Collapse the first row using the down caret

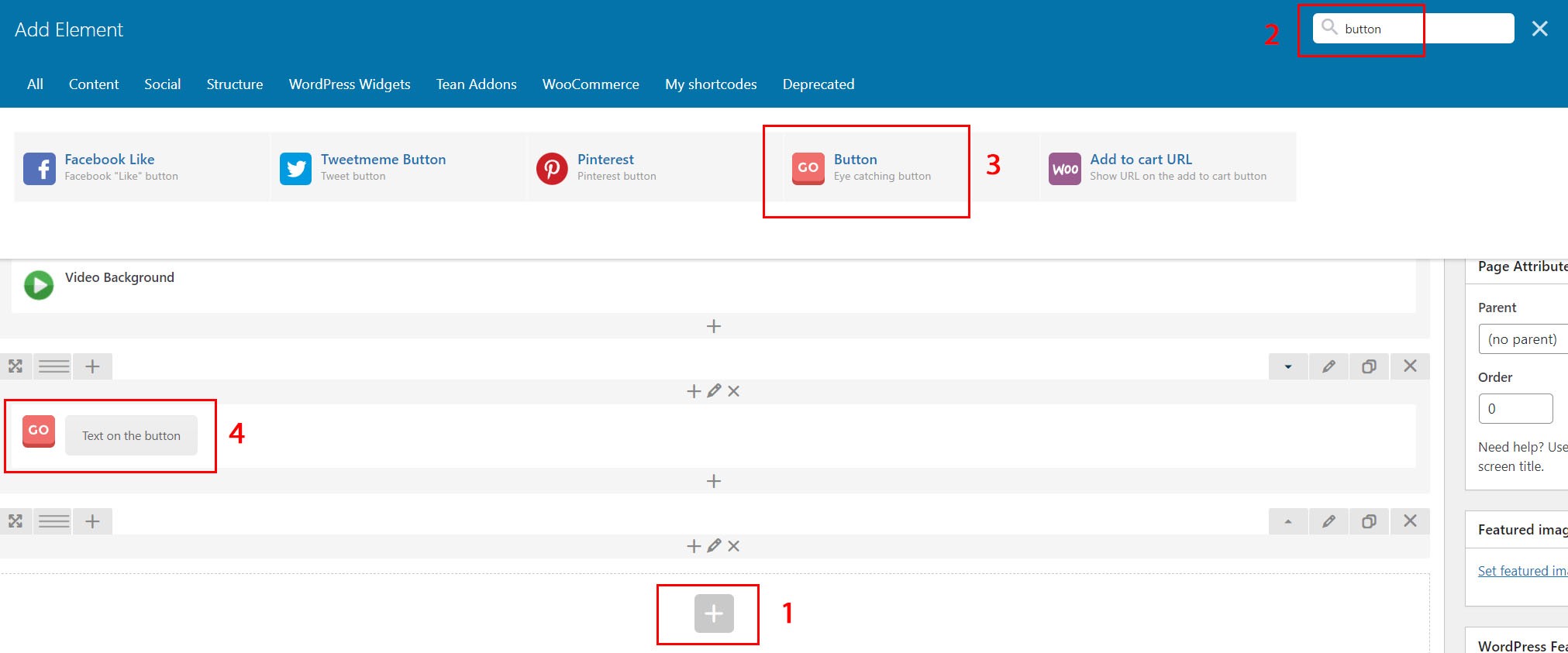[1288, 366]
